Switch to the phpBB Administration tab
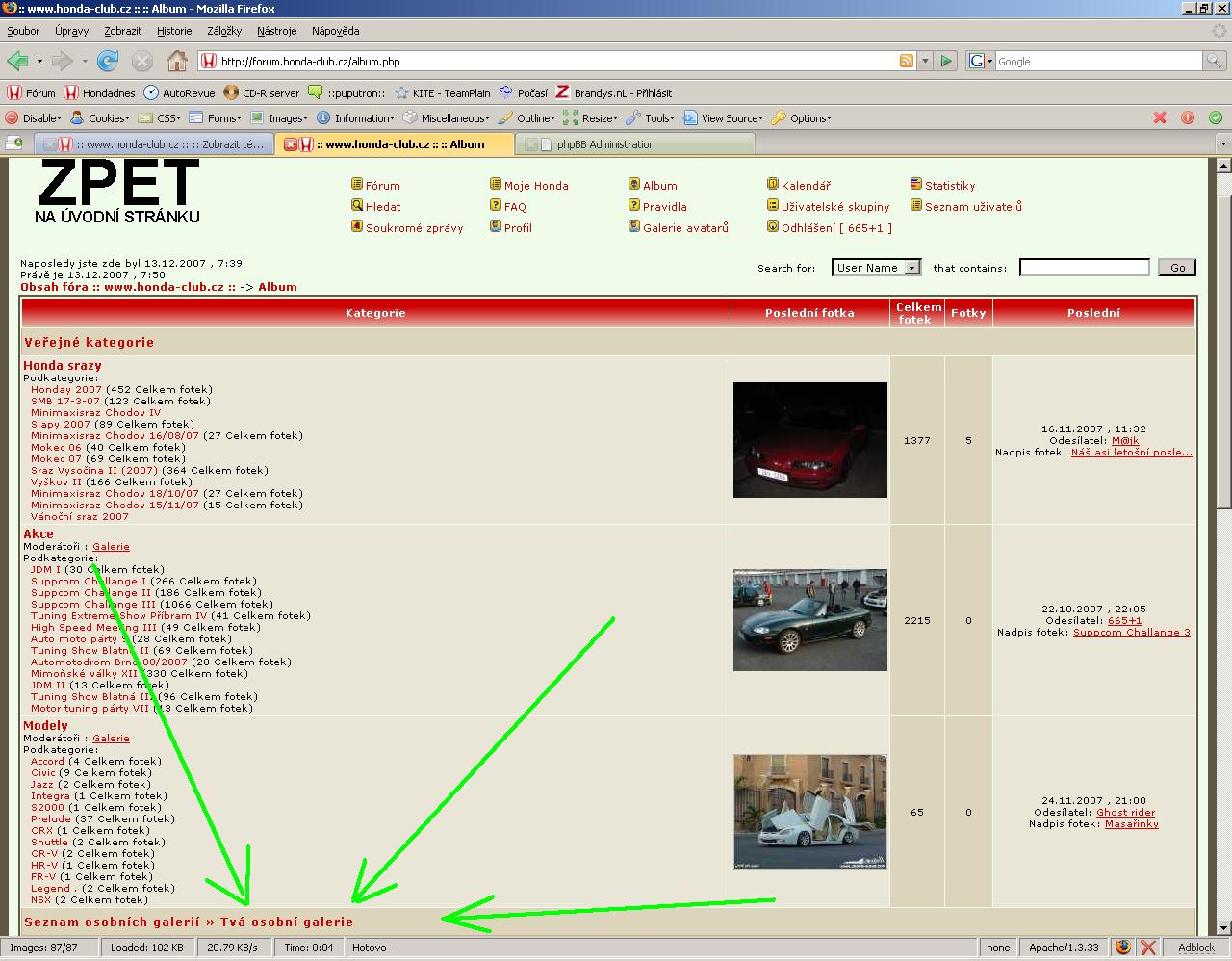Viewport: 1232px width, 961px height. (605, 144)
